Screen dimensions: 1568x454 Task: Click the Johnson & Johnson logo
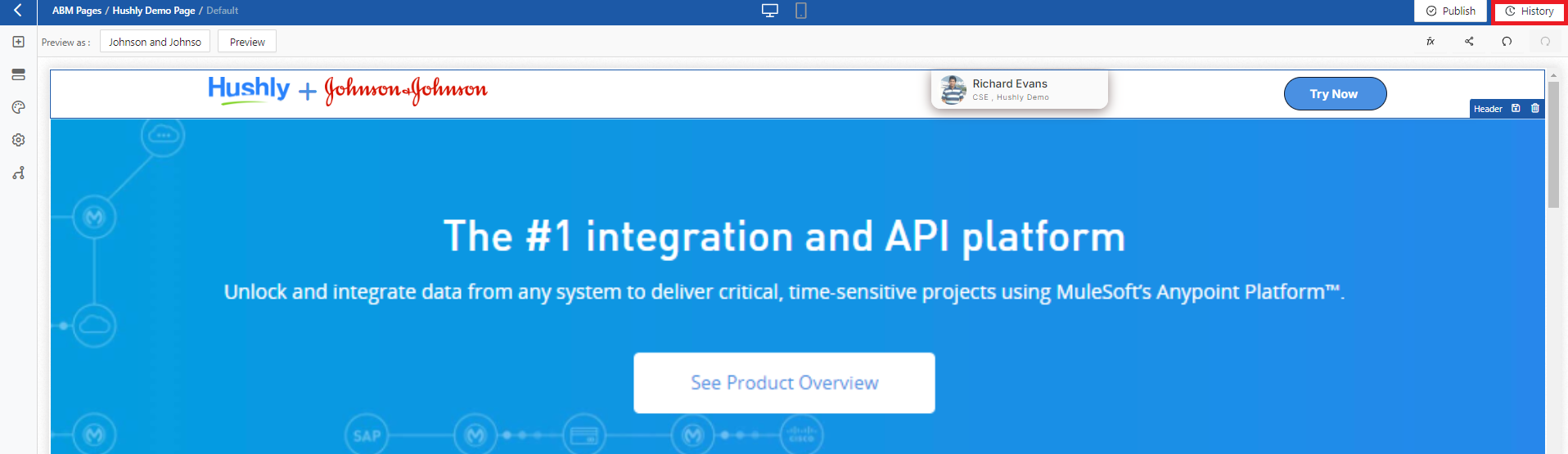coord(406,90)
